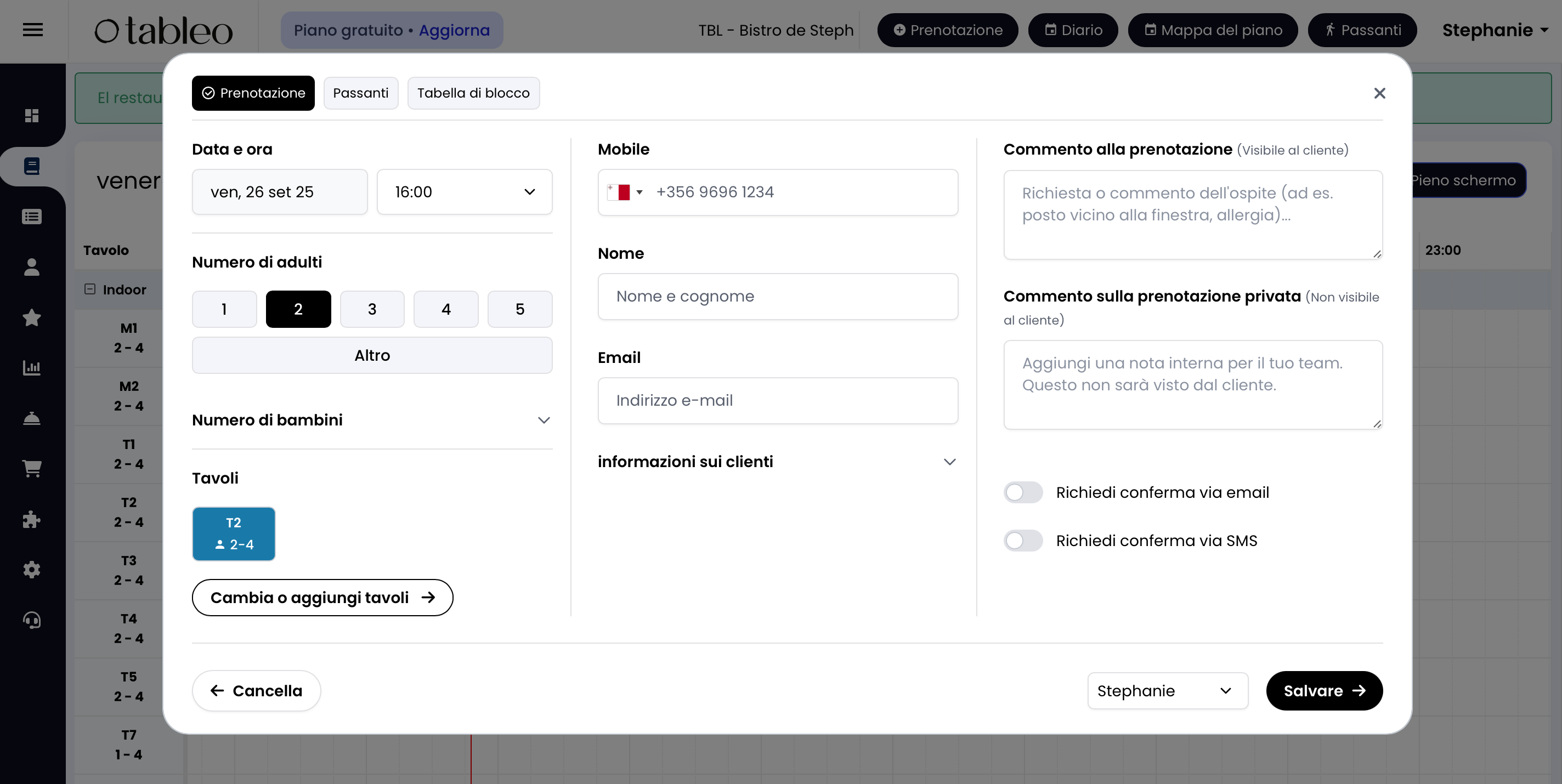
Task: Open the shopping cart icon in sidebar
Action: point(31,468)
